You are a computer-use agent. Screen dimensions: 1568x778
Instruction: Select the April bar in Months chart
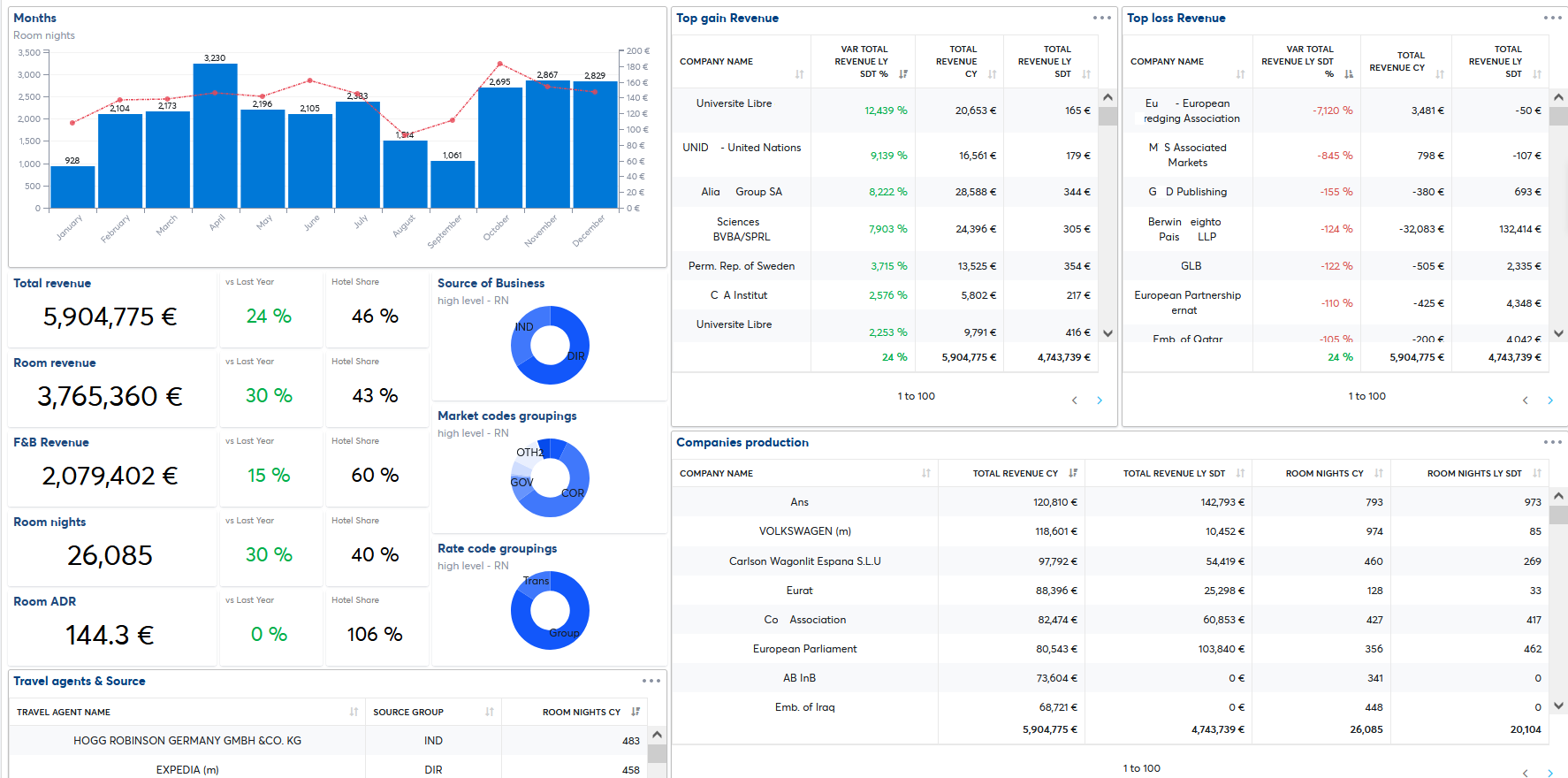(216, 136)
